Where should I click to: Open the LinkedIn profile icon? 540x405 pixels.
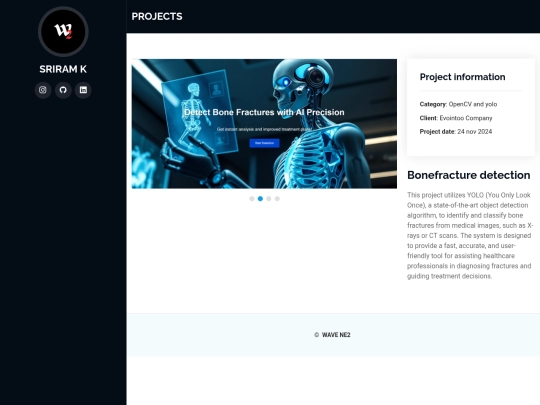(83, 90)
